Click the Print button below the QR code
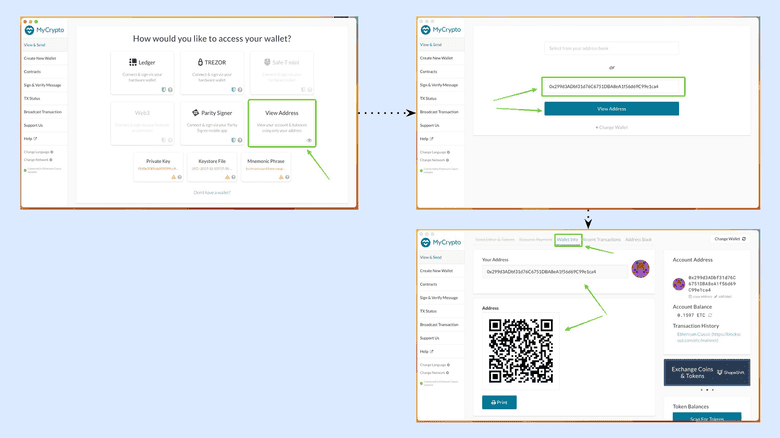Screen dimensions: 780x438 [499, 402]
